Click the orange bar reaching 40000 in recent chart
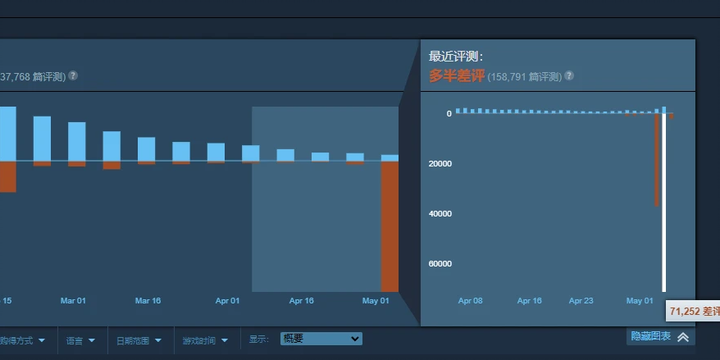720x360 pixels. tap(657, 160)
